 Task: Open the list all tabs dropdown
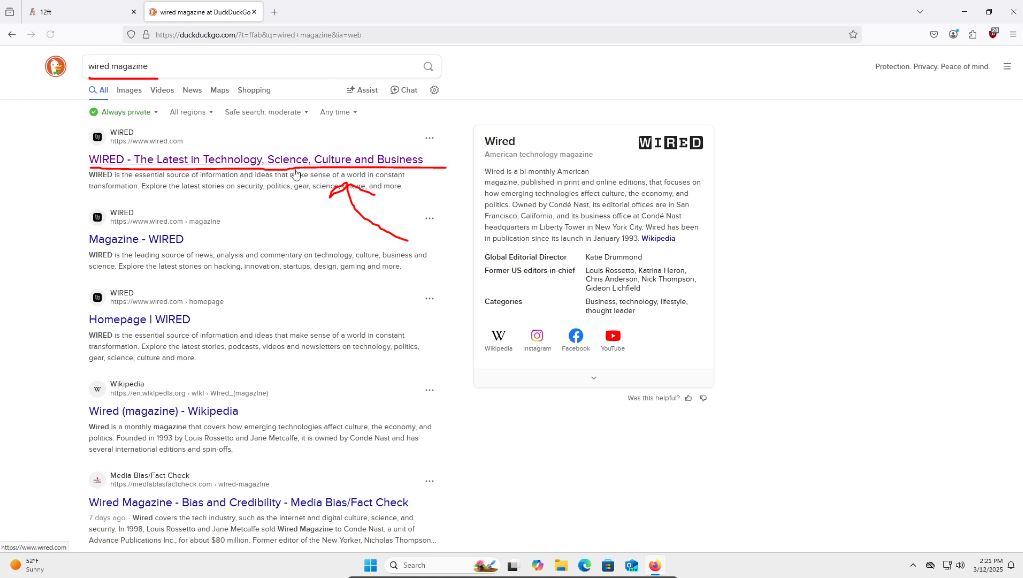click(920, 12)
